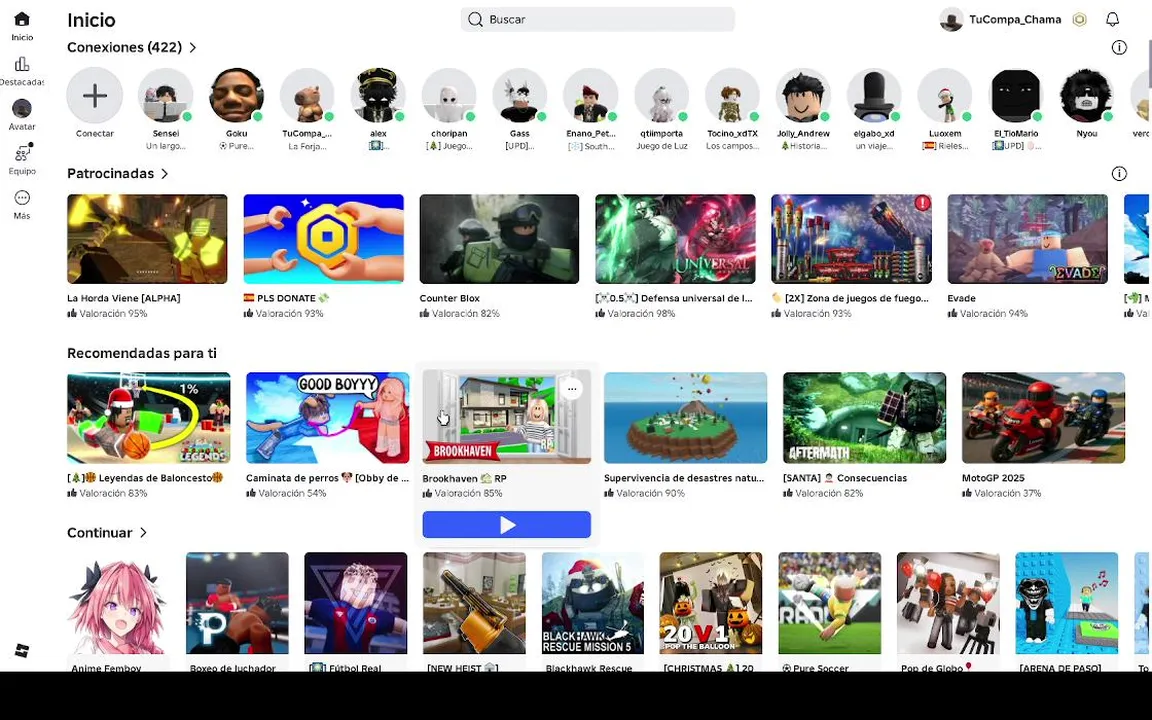The height and width of the screenshot is (720, 1152).
Task: Open the Avatar sidebar icon
Action: pyautogui.click(x=22, y=109)
